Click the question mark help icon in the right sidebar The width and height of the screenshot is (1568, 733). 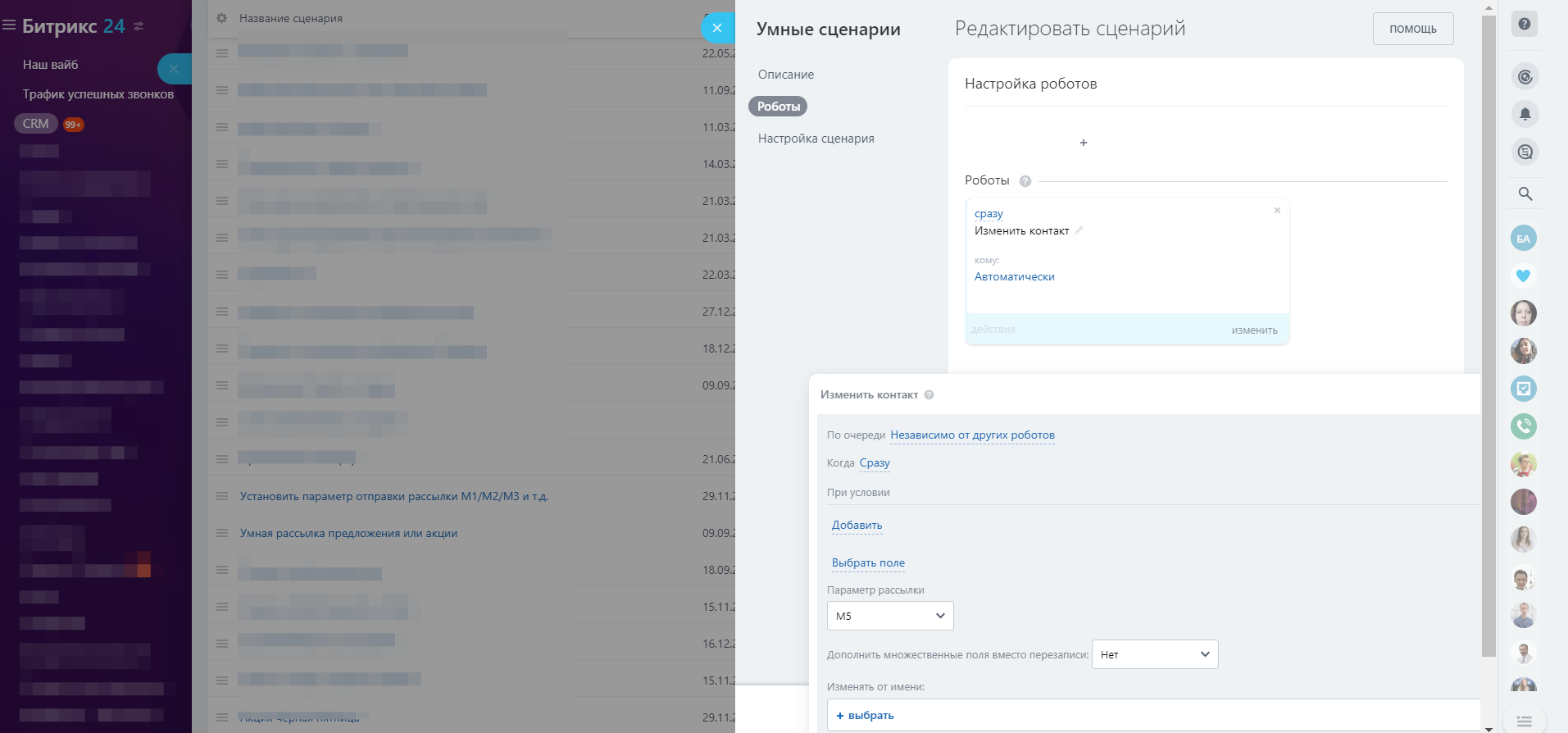click(1525, 25)
